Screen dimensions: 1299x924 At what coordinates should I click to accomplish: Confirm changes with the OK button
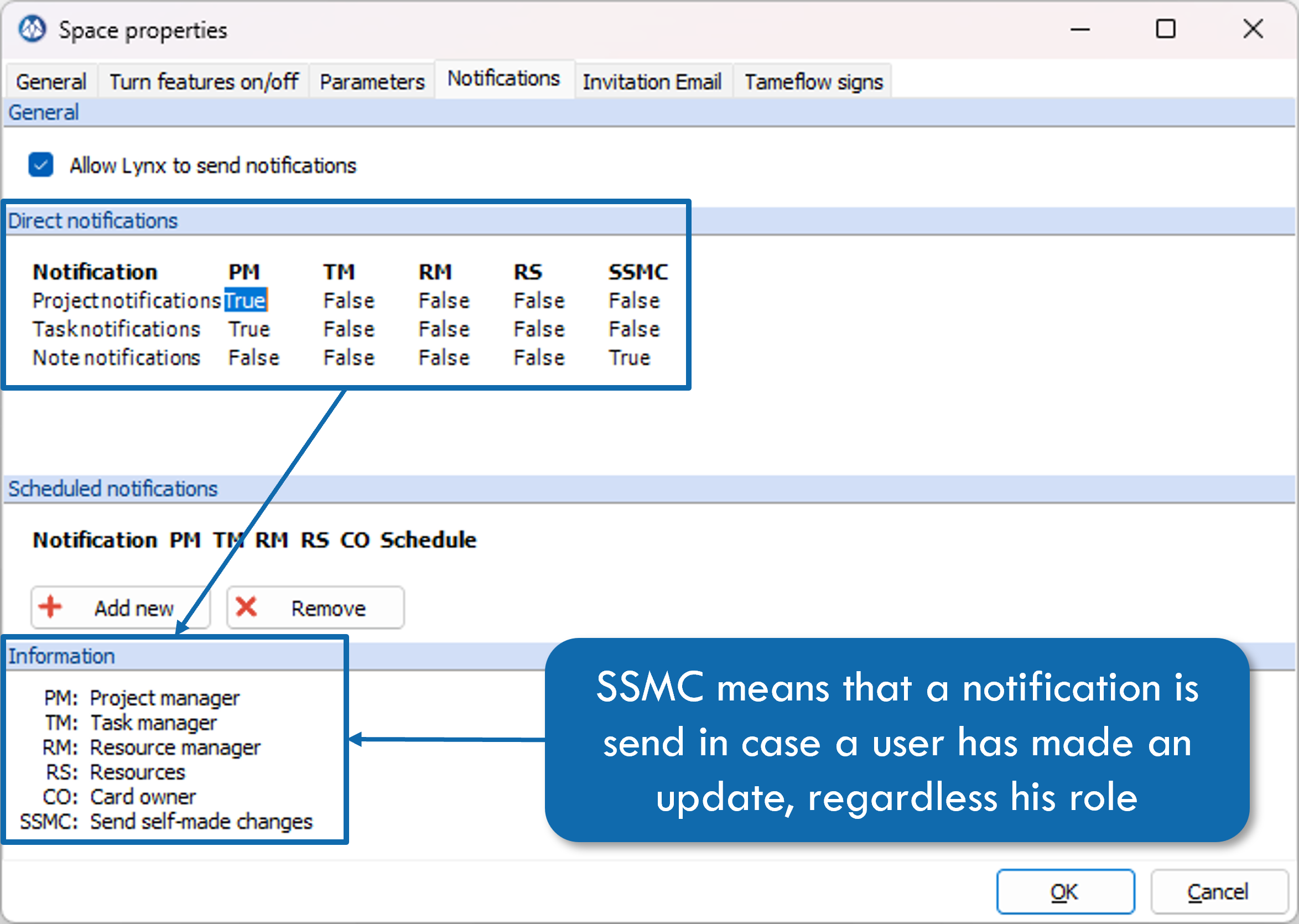click(x=1066, y=891)
